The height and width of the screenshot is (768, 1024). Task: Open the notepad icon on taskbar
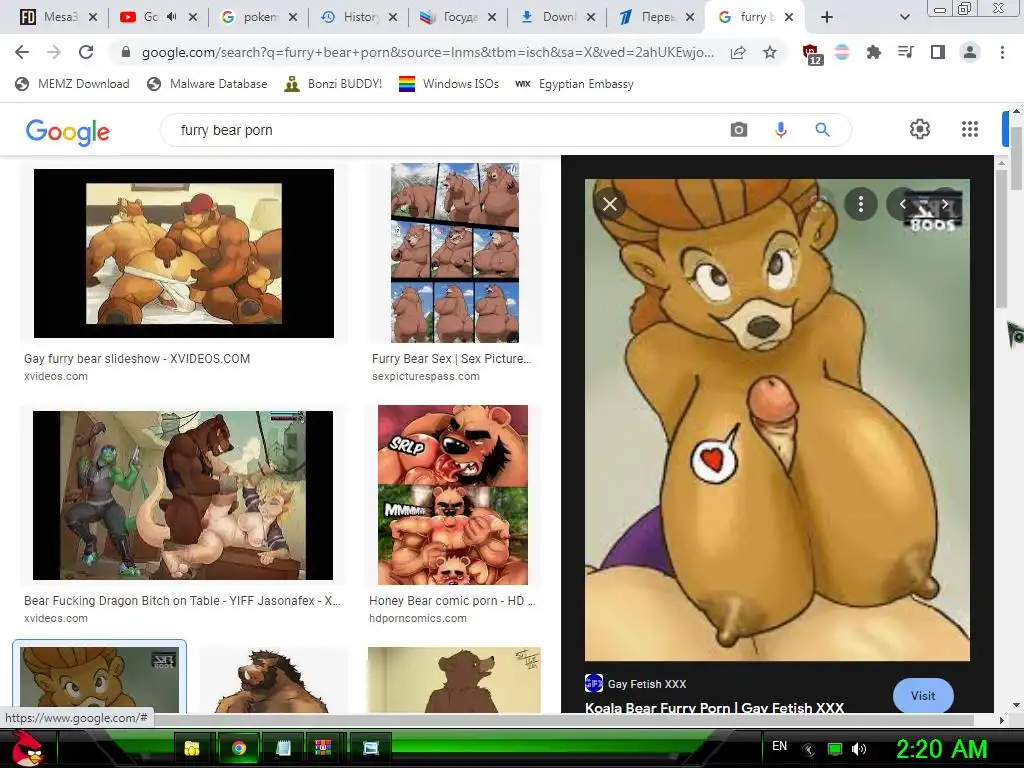point(283,748)
